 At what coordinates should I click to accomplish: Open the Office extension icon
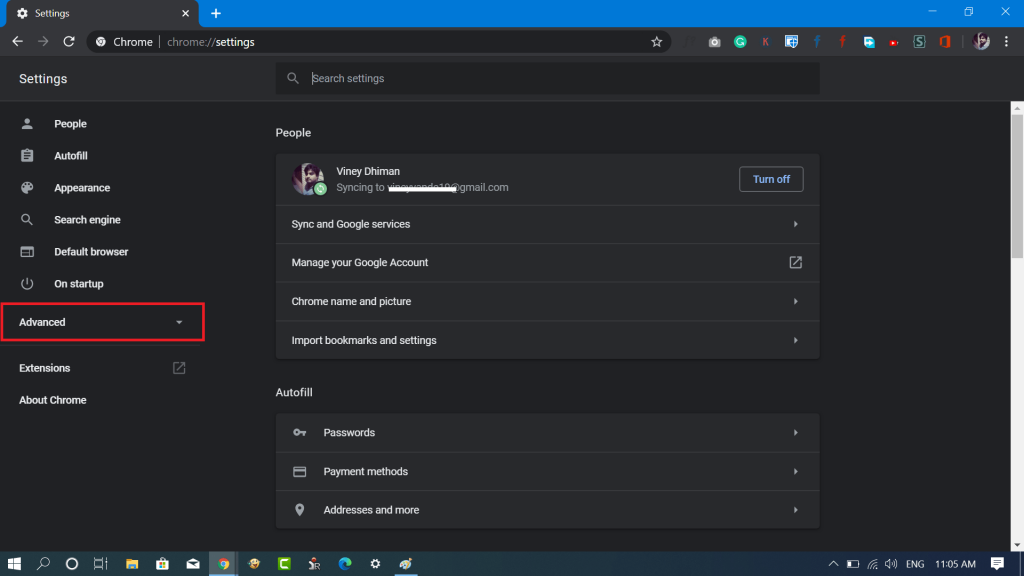pyautogui.click(x=945, y=42)
